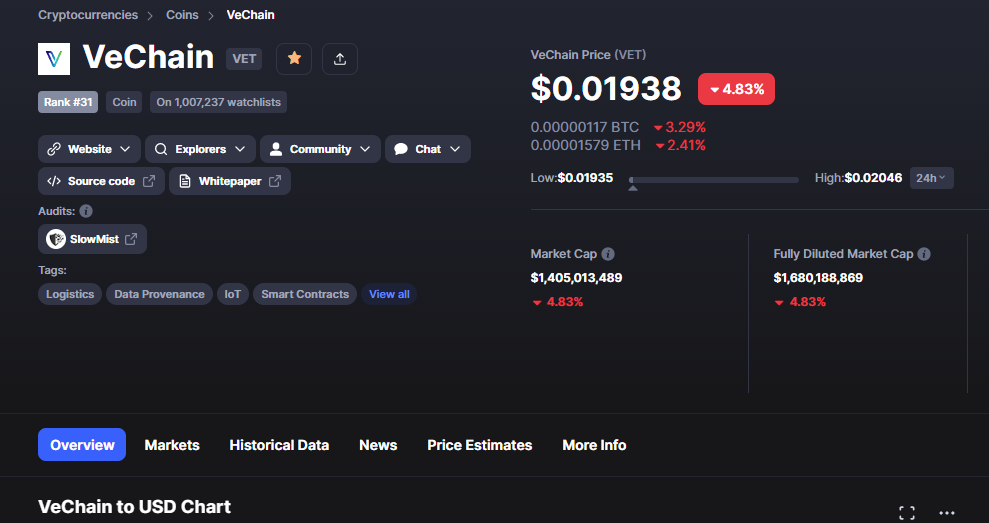
Task: Switch to the Overview tab
Action: (82, 445)
